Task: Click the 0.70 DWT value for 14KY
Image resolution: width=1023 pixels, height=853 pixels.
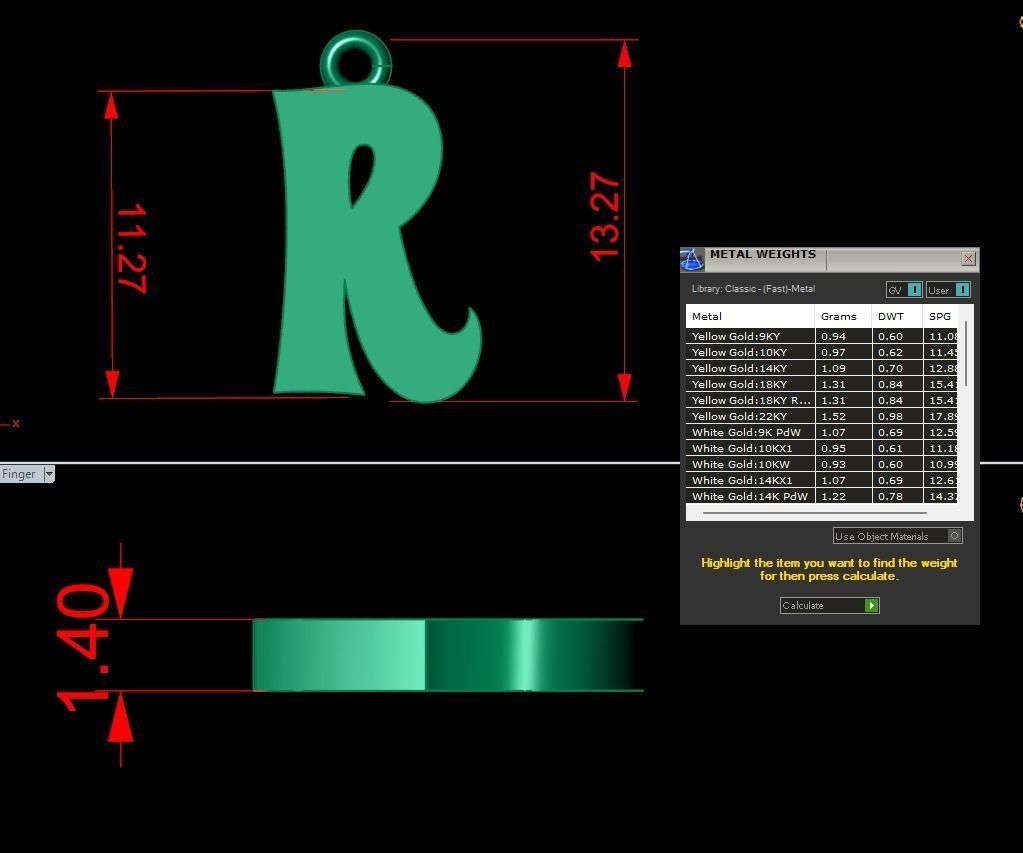Action: click(890, 368)
